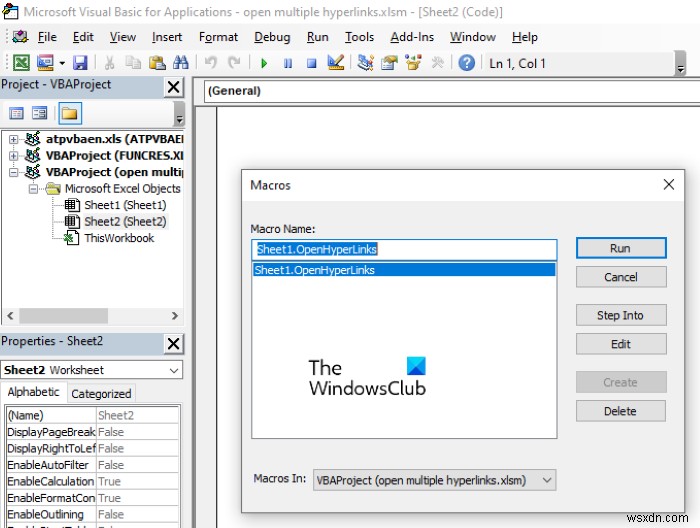The width and height of the screenshot is (700, 528).
Task: Open the File menu
Action: (47, 37)
